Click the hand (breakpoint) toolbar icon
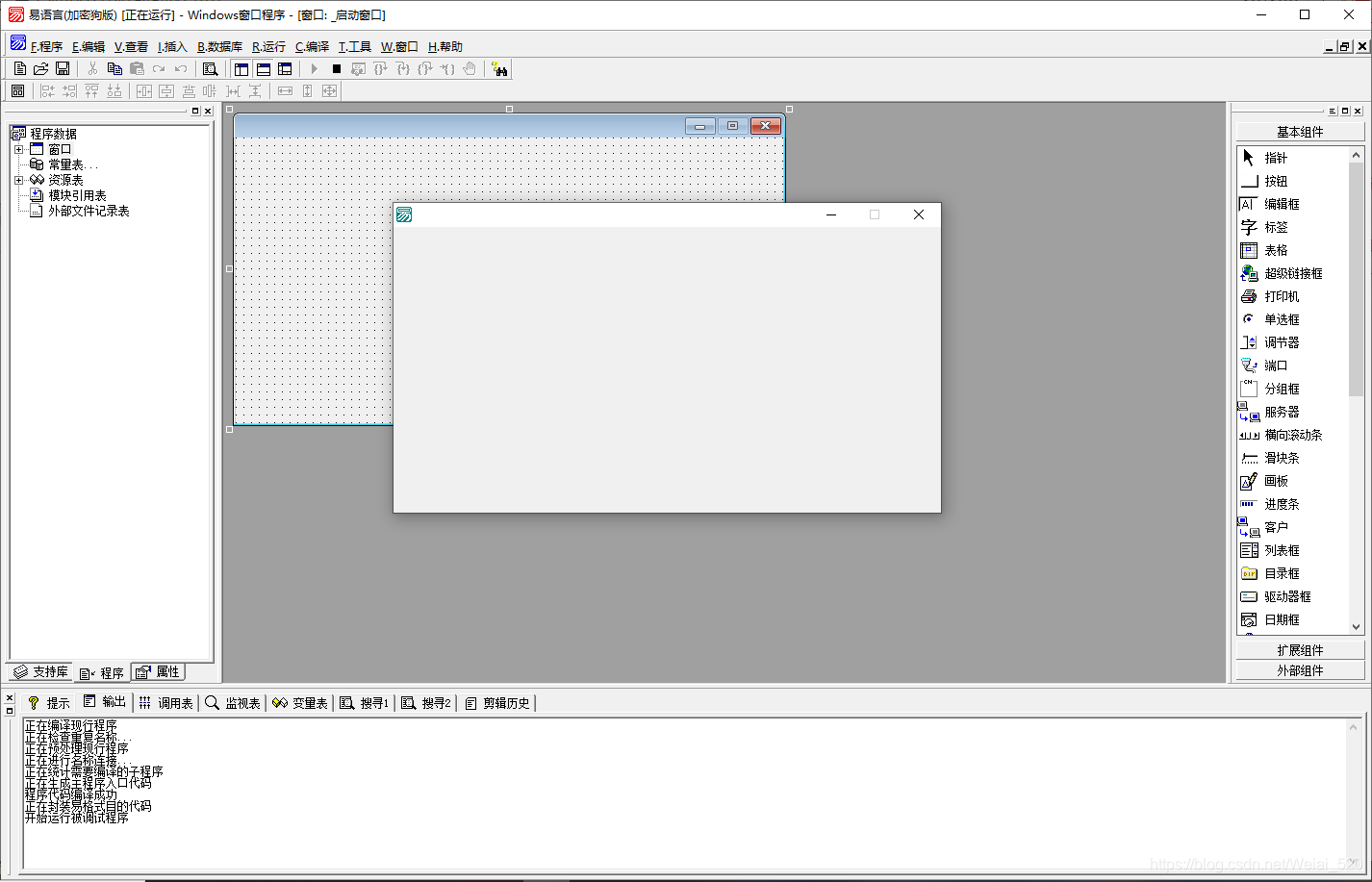 pos(470,69)
